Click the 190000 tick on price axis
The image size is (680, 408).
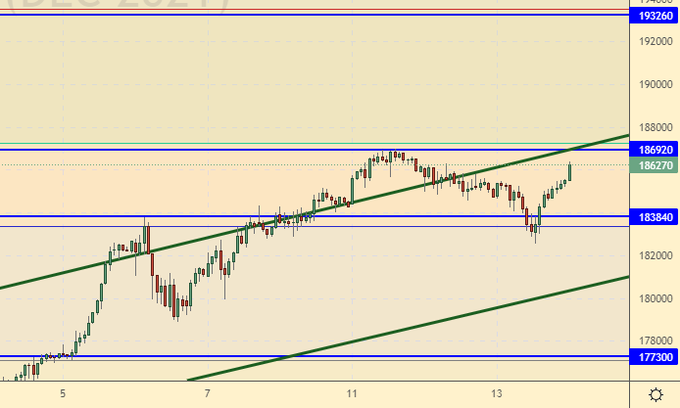[x=655, y=84]
